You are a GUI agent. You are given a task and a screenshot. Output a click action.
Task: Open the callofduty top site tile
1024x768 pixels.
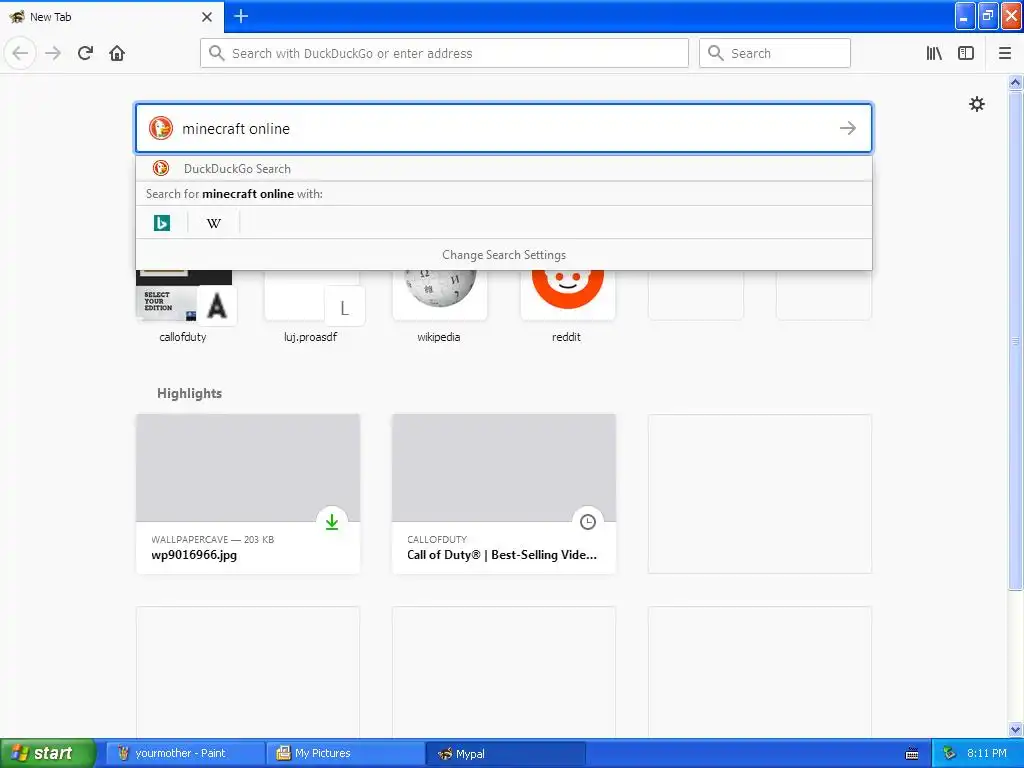(184, 306)
